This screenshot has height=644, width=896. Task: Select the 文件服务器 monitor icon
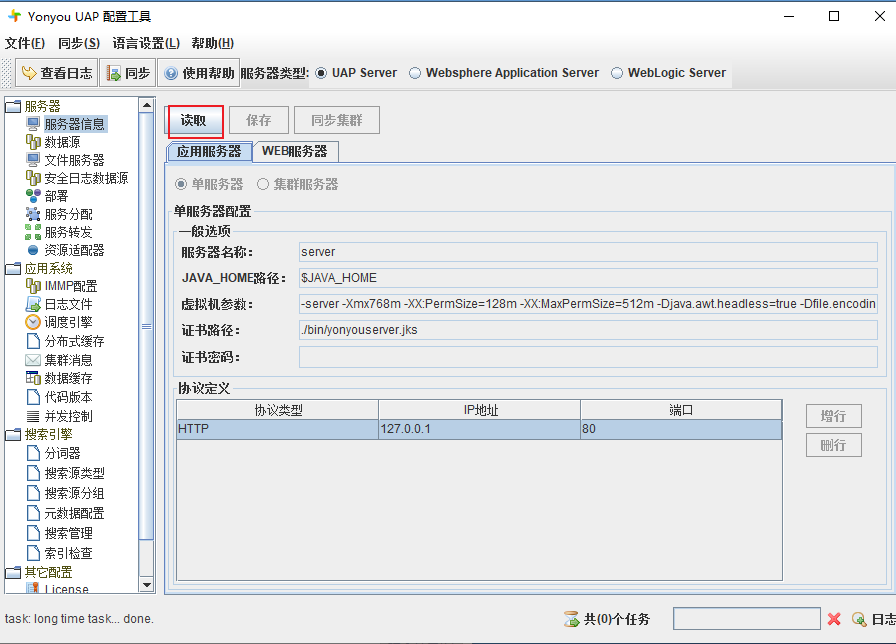coord(33,160)
